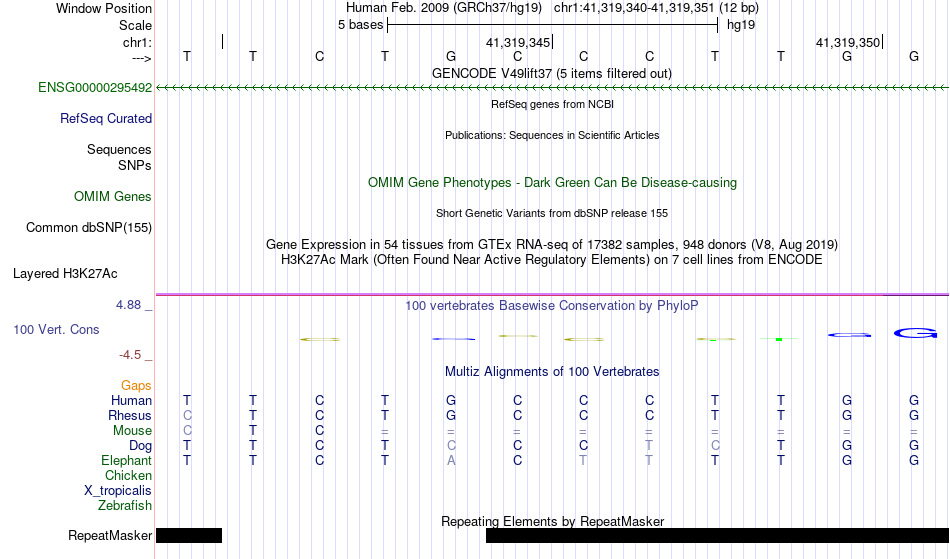Select the Chicken species label
The width and height of the screenshot is (950, 559).
[x=128, y=475]
